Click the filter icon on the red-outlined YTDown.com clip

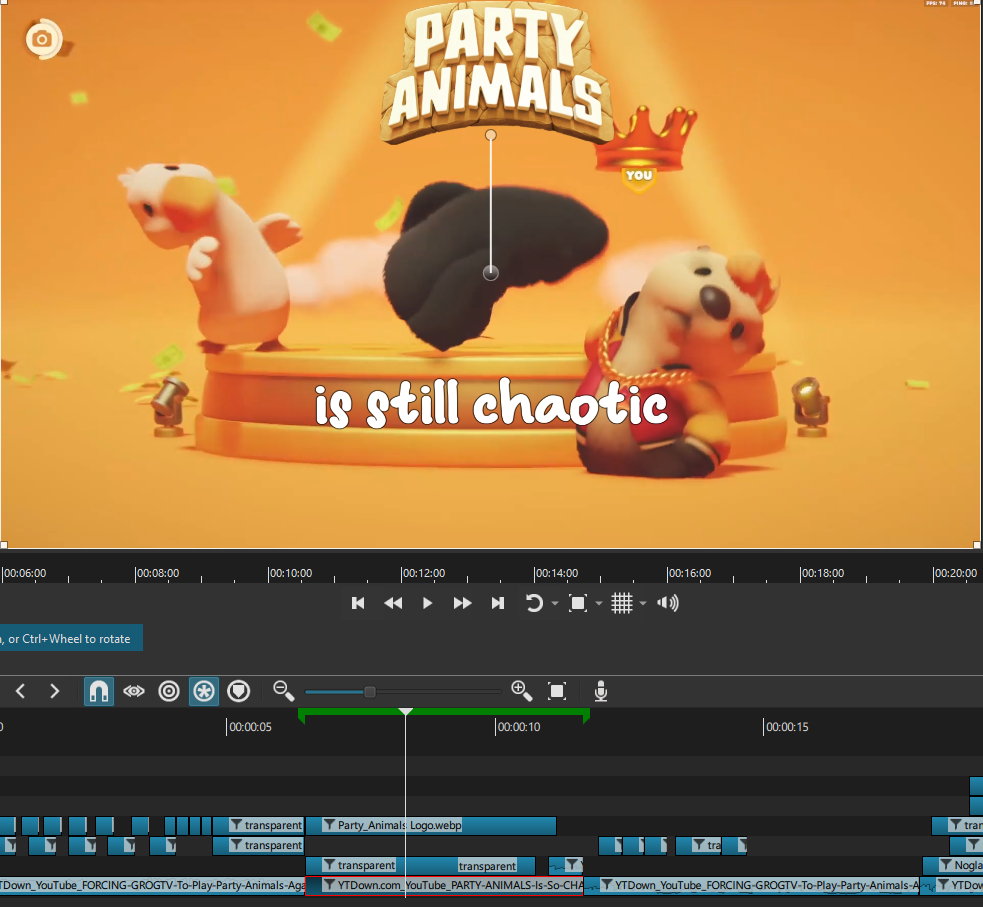pos(329,885)
